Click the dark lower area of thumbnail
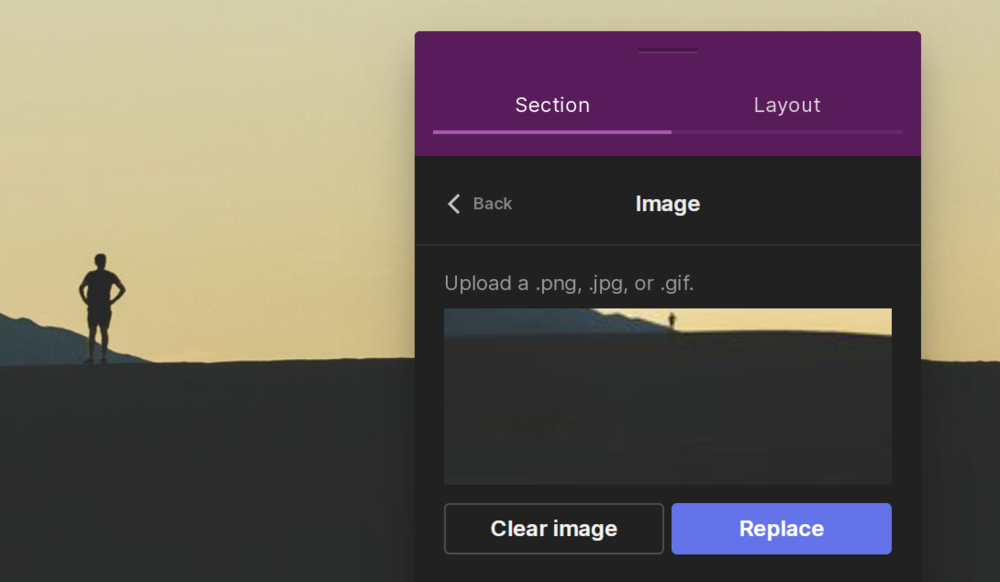Screen dimensions: 1000x582 coord(668,414)
